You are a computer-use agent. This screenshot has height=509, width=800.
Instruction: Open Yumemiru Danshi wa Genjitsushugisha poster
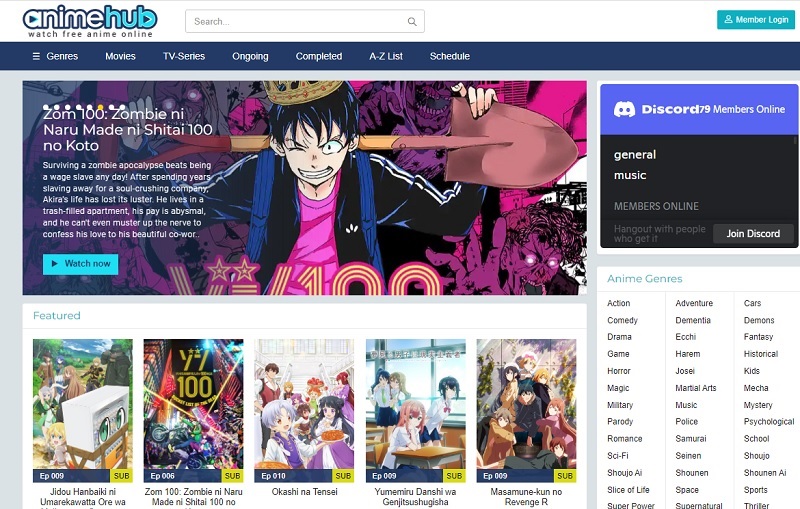pos(415,411)
